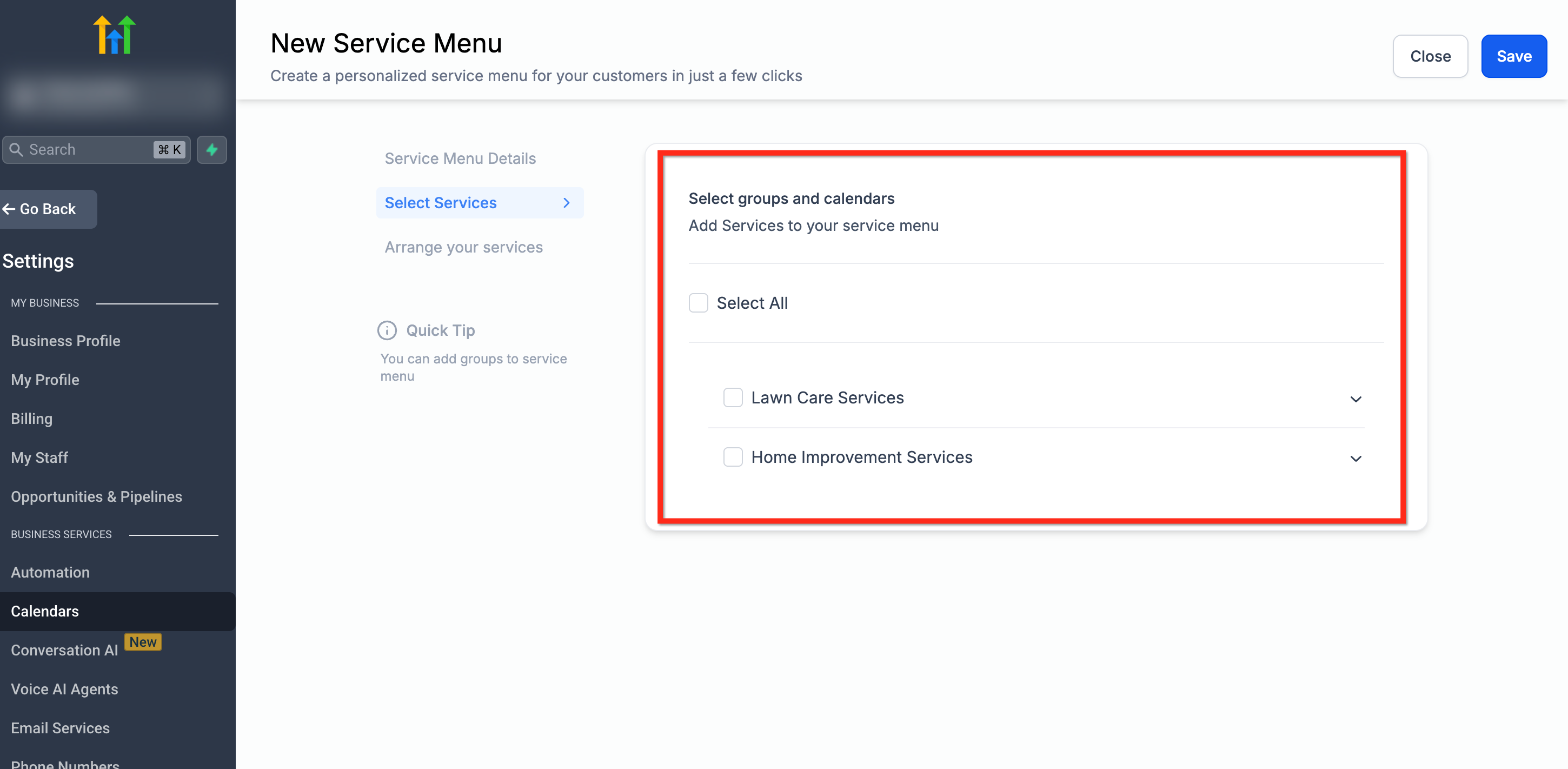Go to the Arrange your services step
The image size is (1568, 769).
pyautogui.click(x=463, y=247)
